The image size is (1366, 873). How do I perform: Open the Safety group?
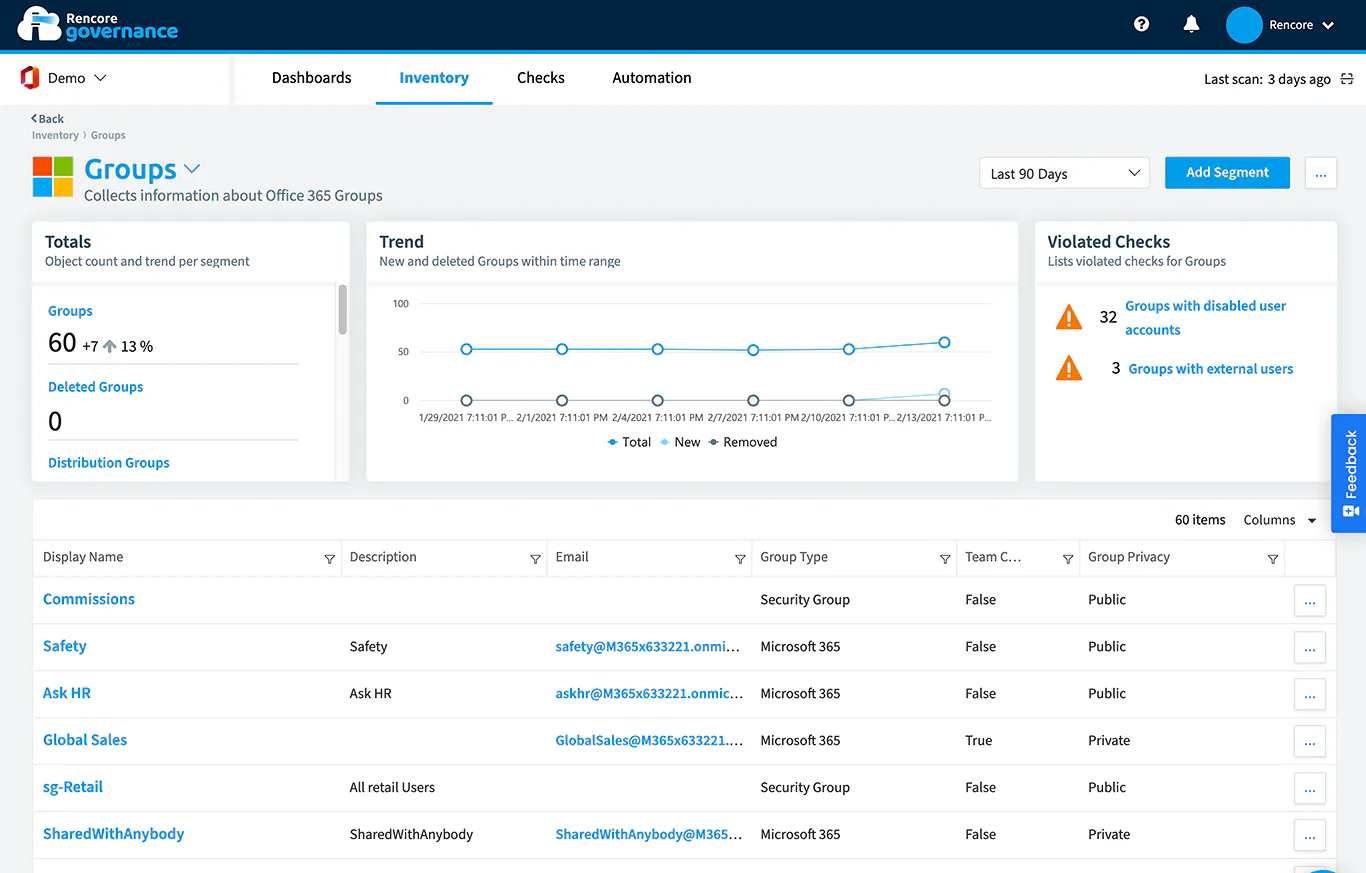pyautogui.click(x=65, y=646)
